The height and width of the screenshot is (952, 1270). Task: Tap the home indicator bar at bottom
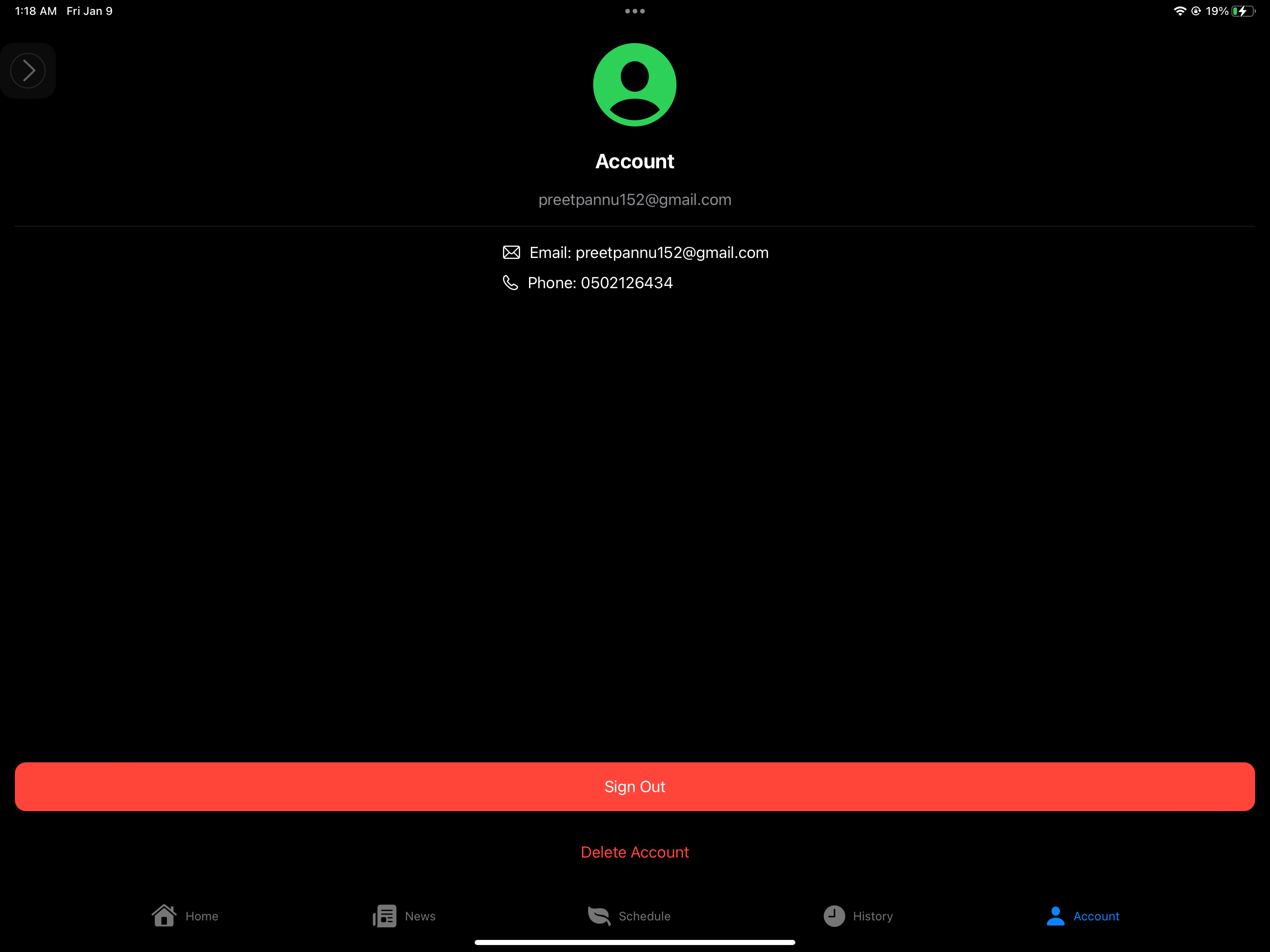tap(635, 942)
